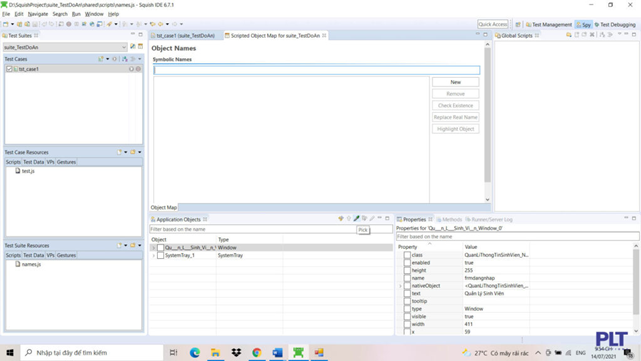This screenshot has width=641, height=361.
Task: Open Microsoft Edge from the taskbar
Action: coord(195,352)
